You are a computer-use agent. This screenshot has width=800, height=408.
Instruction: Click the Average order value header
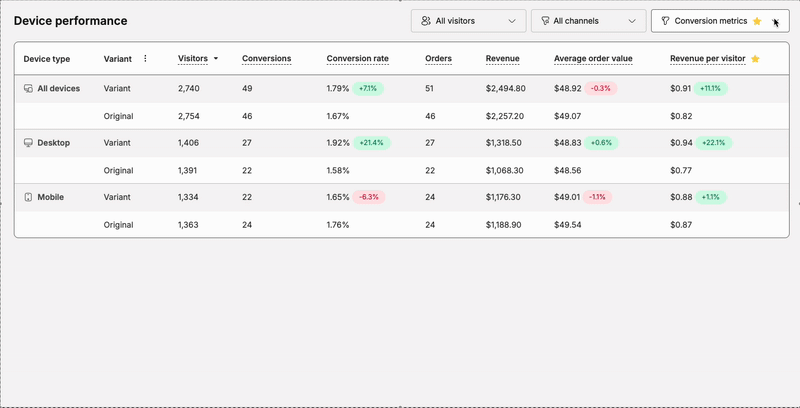[593, 59]
